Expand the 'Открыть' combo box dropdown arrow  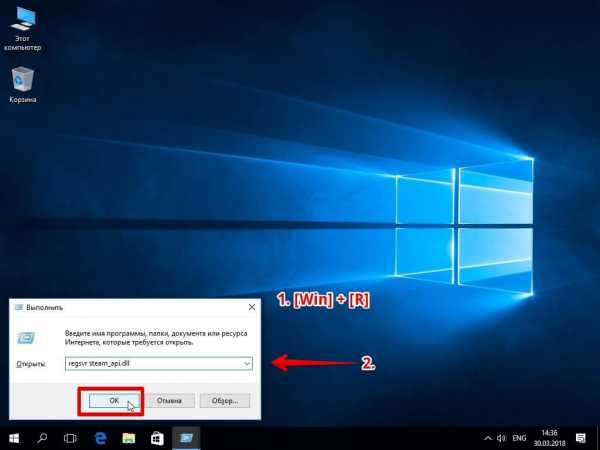click(x=248, y=364)
